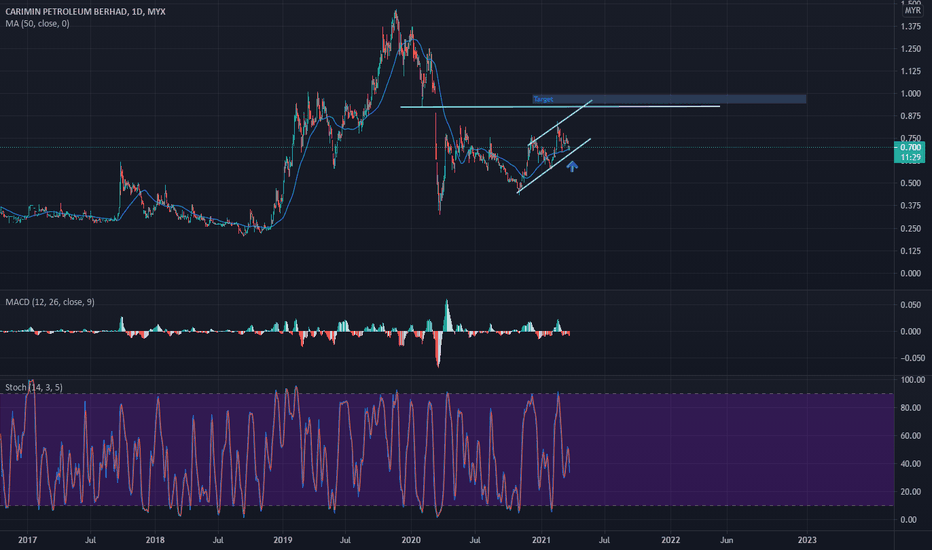Click the 2023 label on time axis
The height and width of the screenshot is (550, 932).
click(807, 540)
